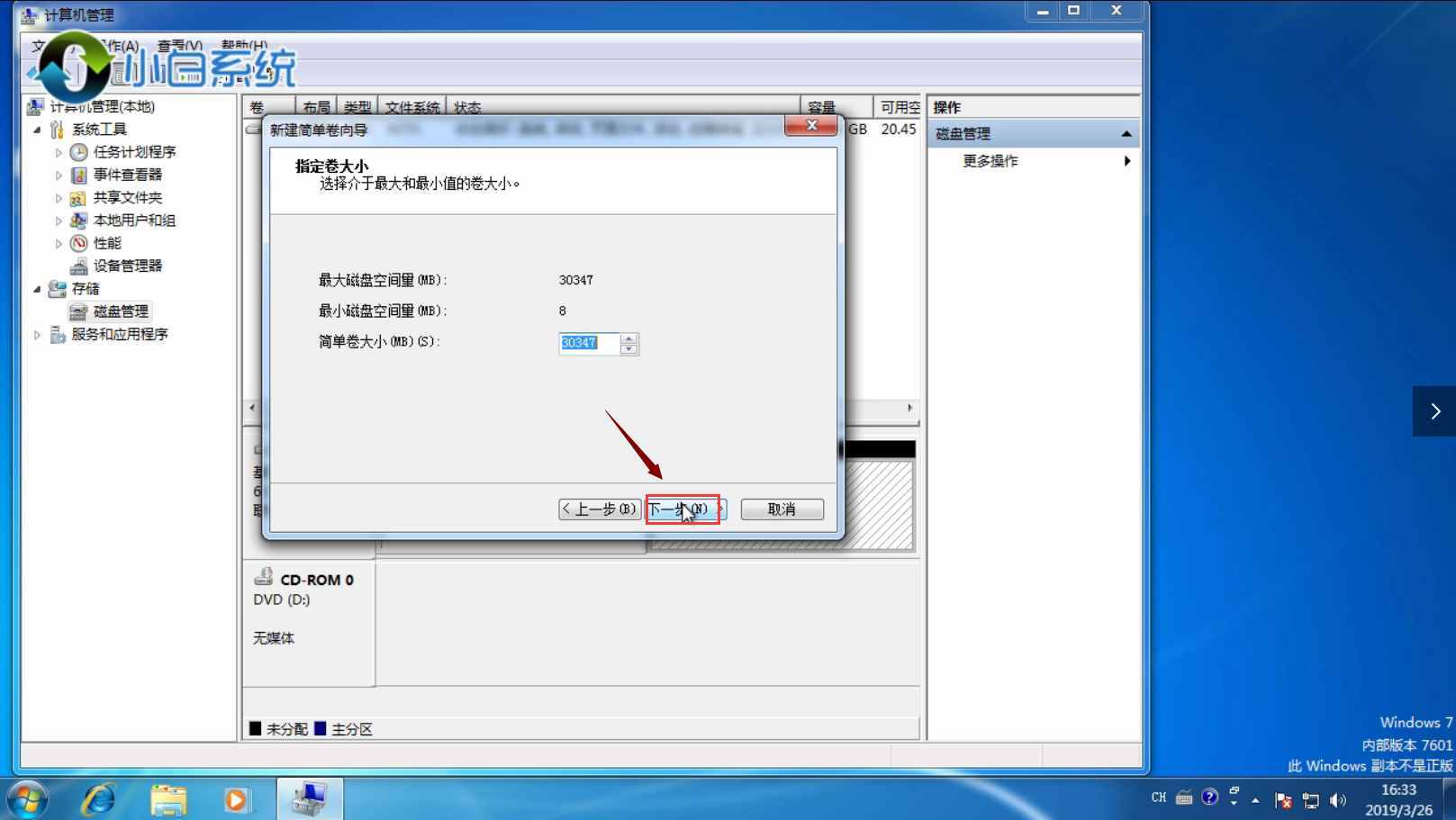The width and height of the screenshot is (1456, 820).
Task: Click the 本地用户和组 icon
Action: point(79,221)
